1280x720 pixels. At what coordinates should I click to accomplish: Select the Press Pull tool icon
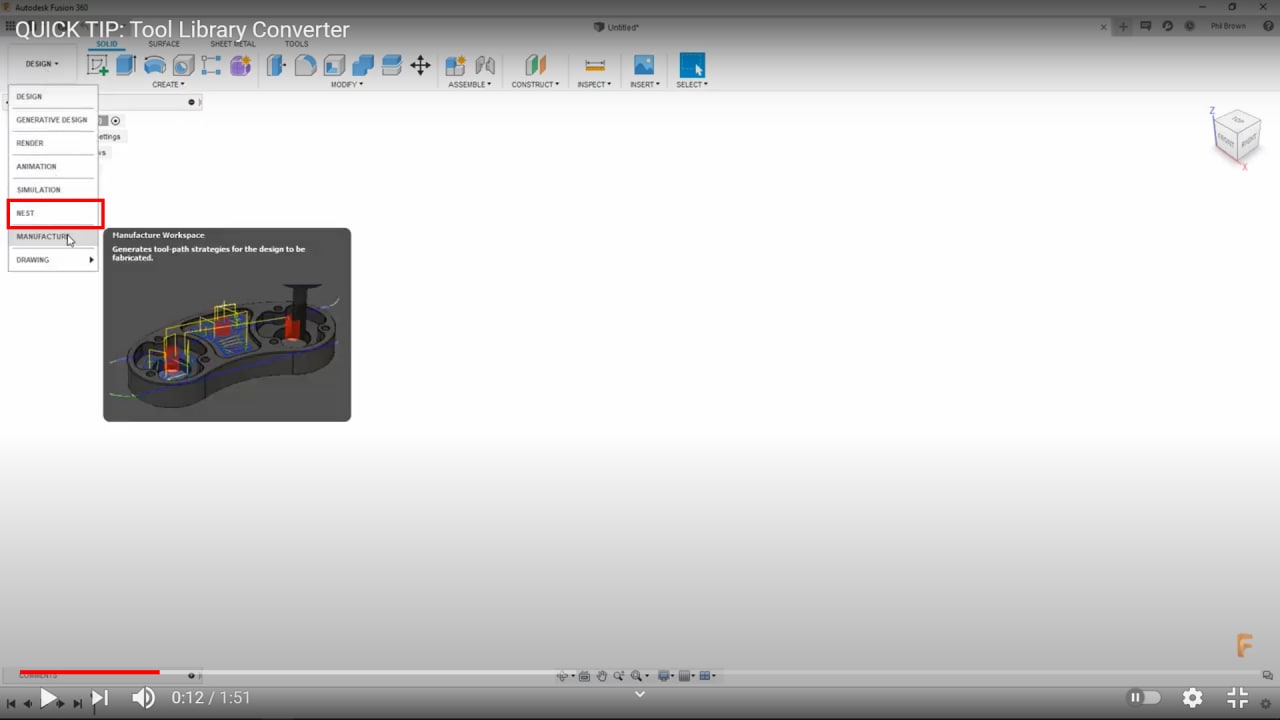tap(277, 66)
